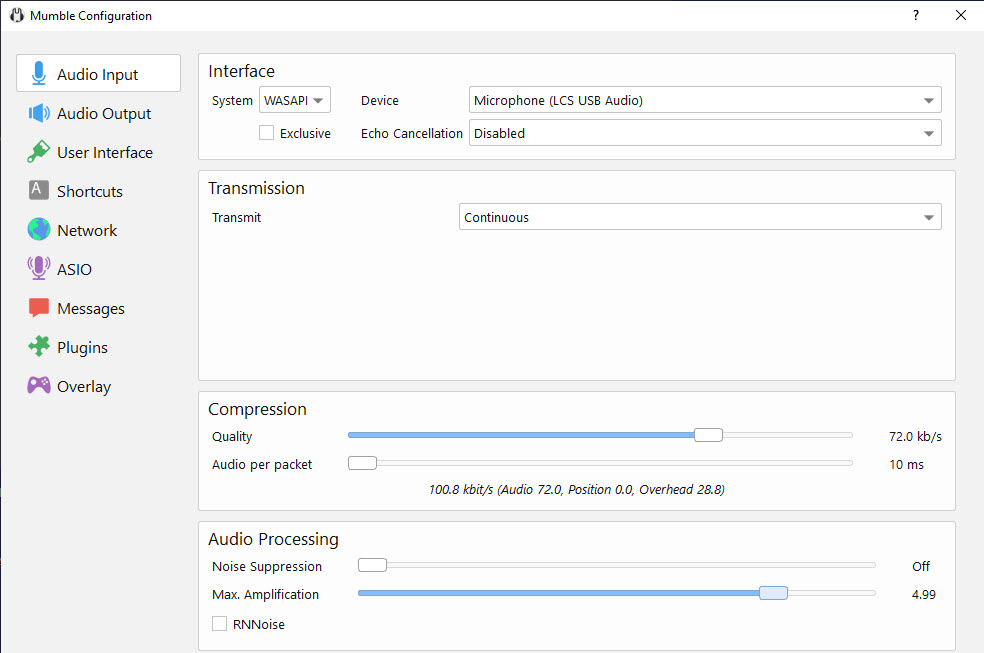This screenshot has width=984, height=653.
Task: Click the green puzzle piece Plugins icon
Action: (39, 346)
